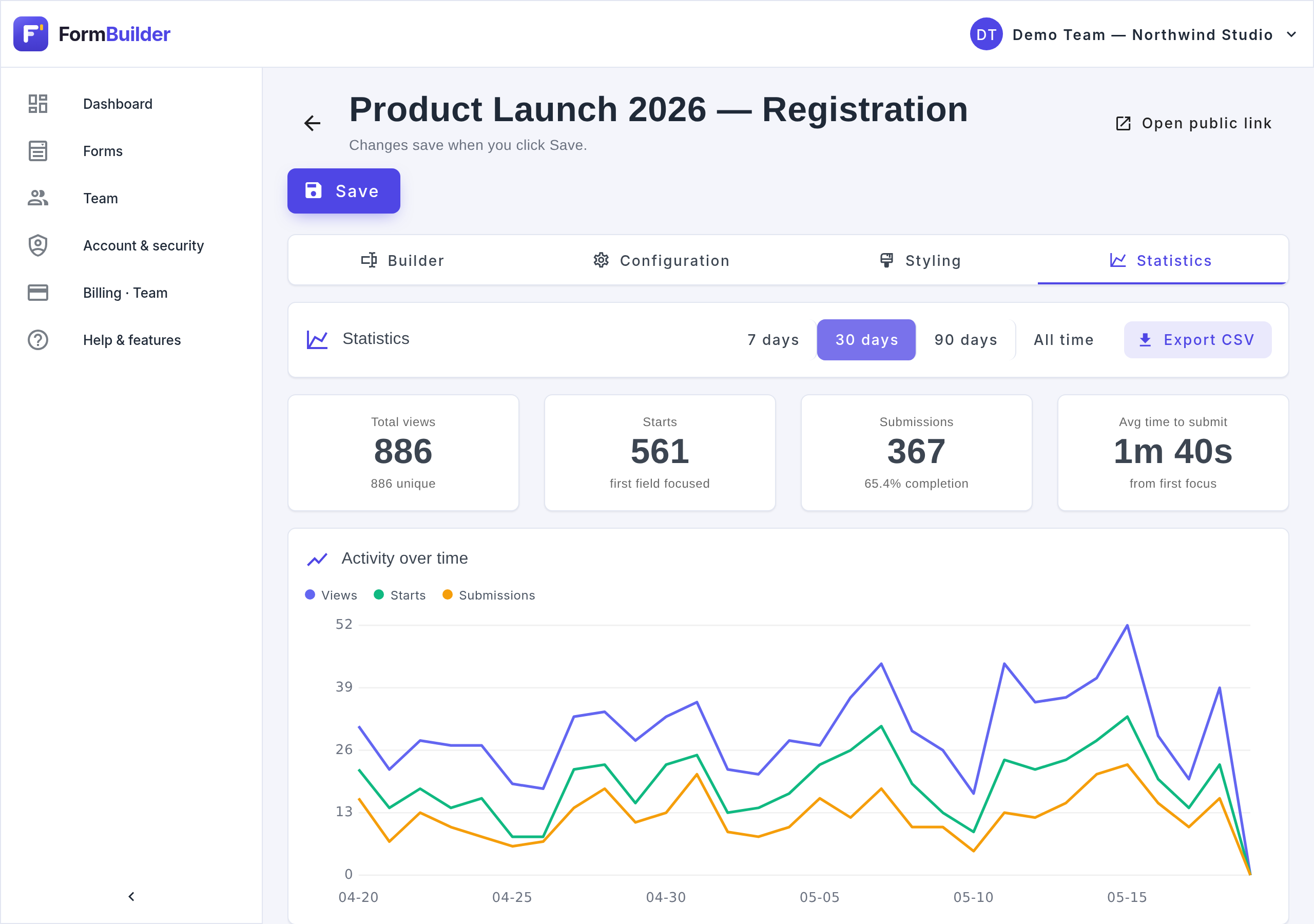Click the Forms list icon in sidebar
This screenshot has height=924, width=1314.
tap(38, 151)
